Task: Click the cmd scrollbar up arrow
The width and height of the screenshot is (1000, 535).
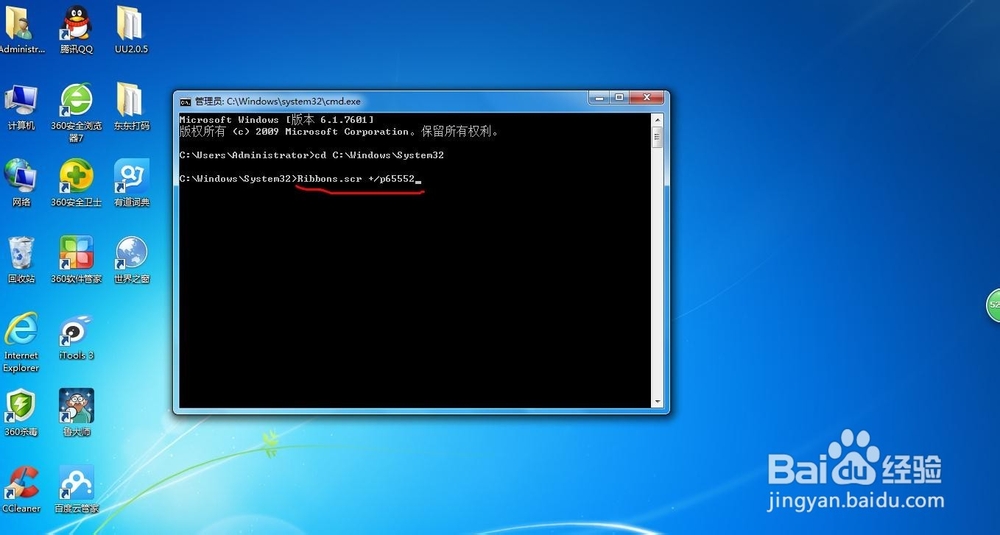Action: [x=657, y=119]
